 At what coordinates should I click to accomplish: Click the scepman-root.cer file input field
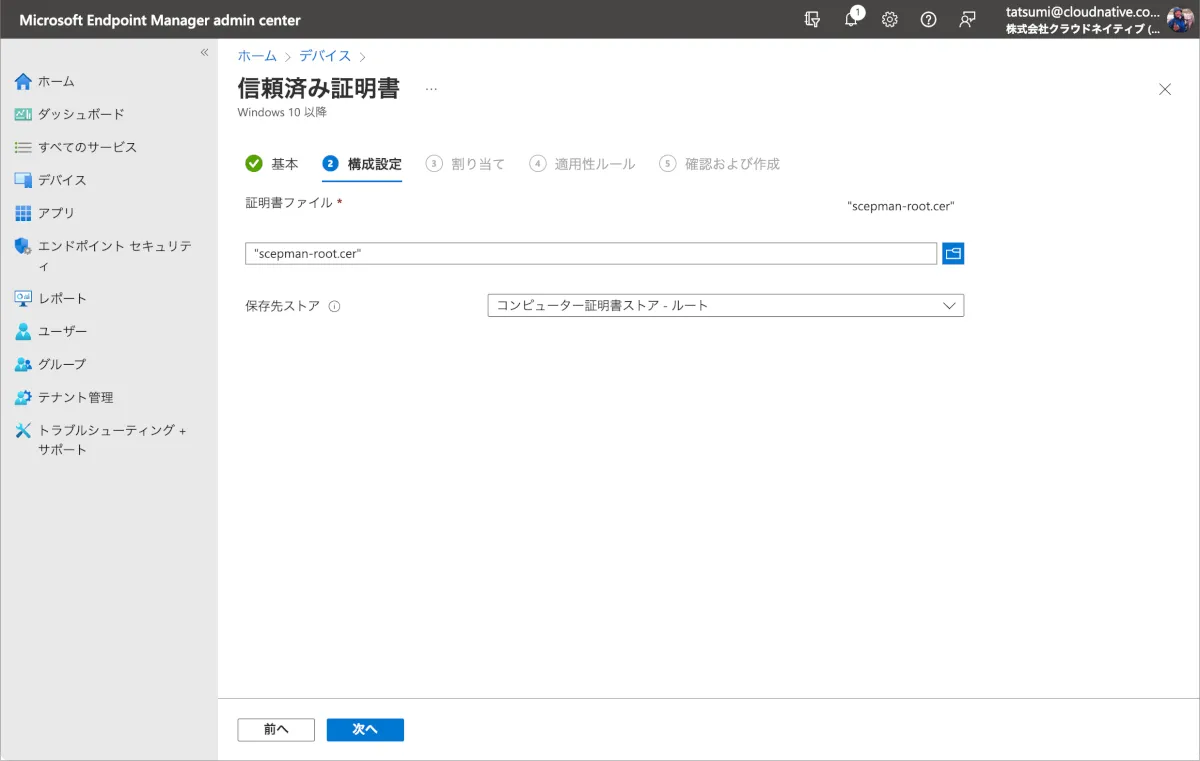[590, 254]
